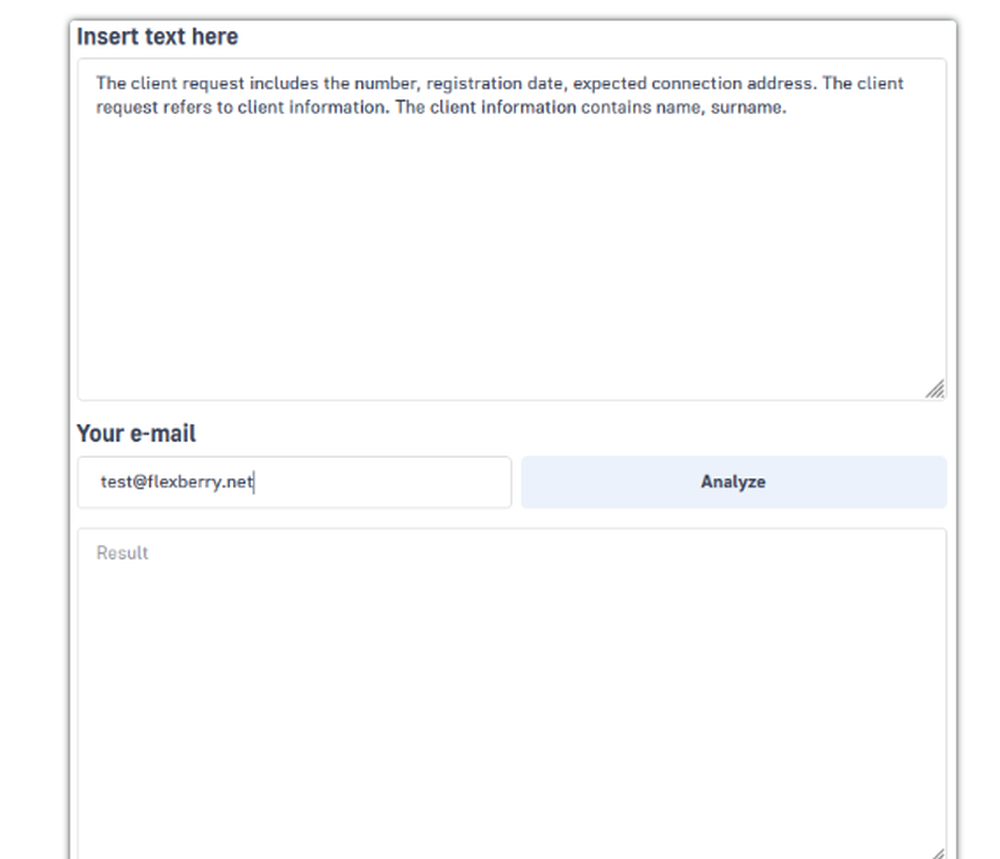The height and width of the screenshot is (859, 1000).
Task: Click the word "date" in the text
Action: point(544,84)
